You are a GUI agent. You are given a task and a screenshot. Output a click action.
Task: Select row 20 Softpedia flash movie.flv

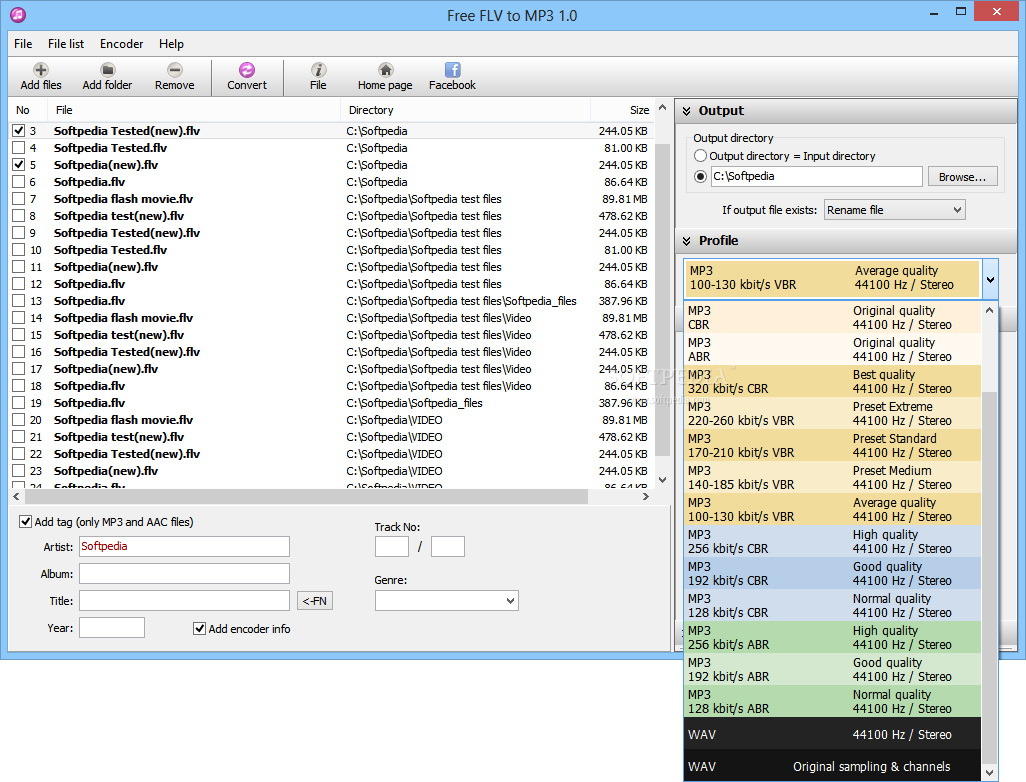click(x=331, y=420)
